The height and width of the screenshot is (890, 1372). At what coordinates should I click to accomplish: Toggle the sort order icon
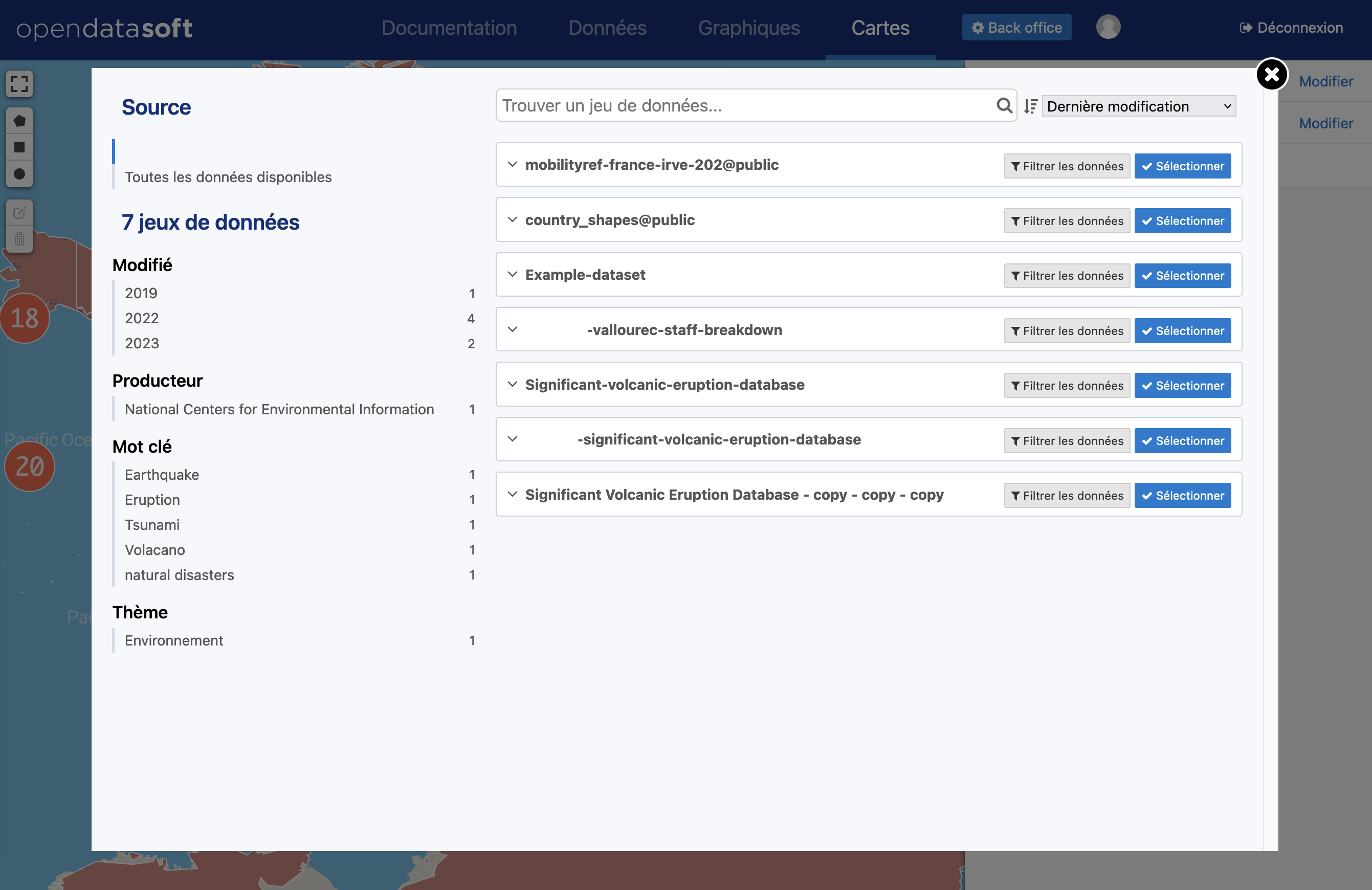(x=1030, y=106)
